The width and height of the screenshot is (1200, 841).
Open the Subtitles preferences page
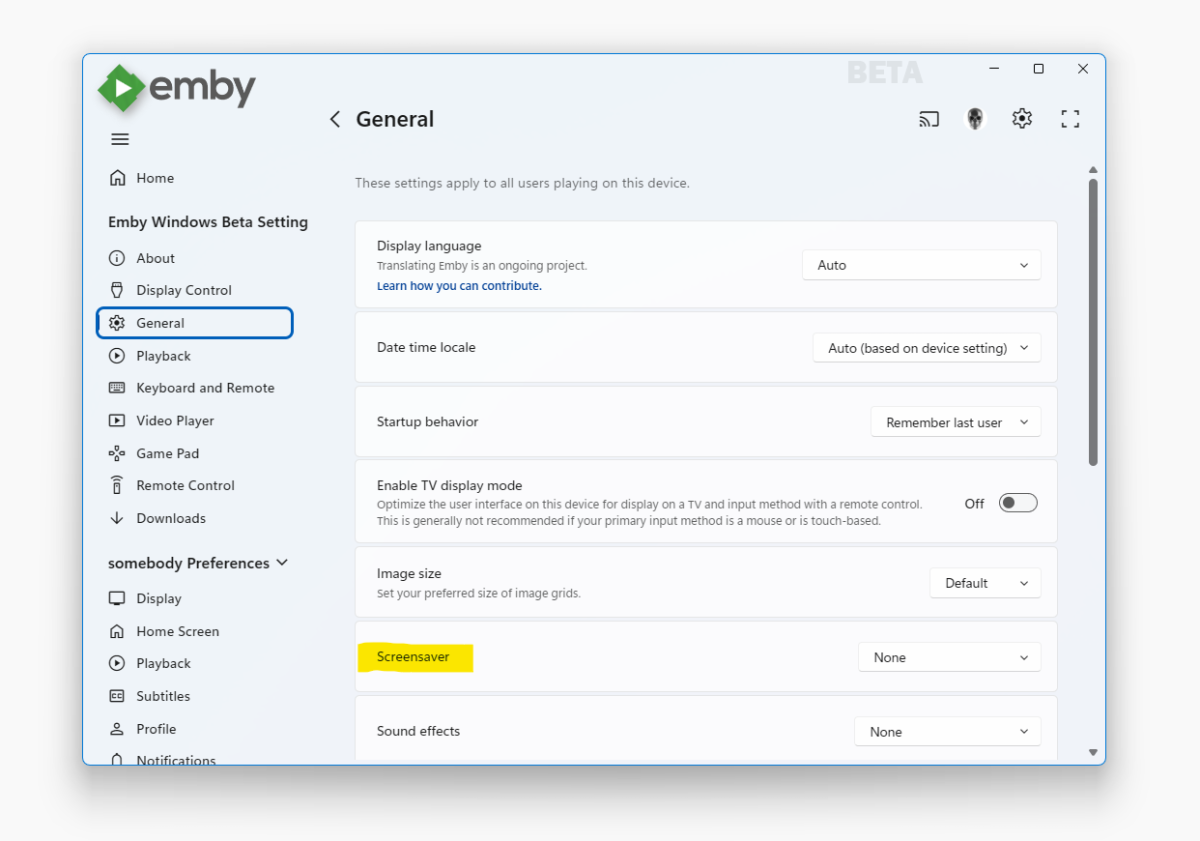[x=194, y=696]
